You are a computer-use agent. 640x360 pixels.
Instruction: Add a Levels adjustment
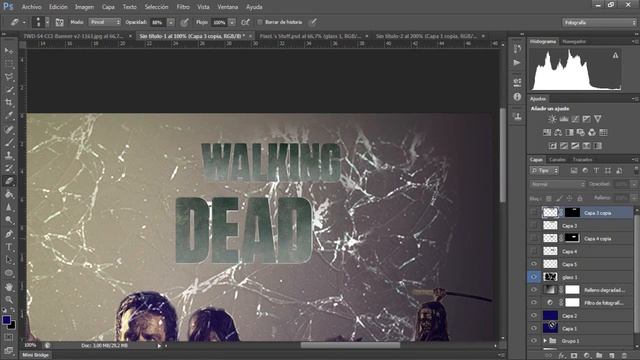pos(564,119)
